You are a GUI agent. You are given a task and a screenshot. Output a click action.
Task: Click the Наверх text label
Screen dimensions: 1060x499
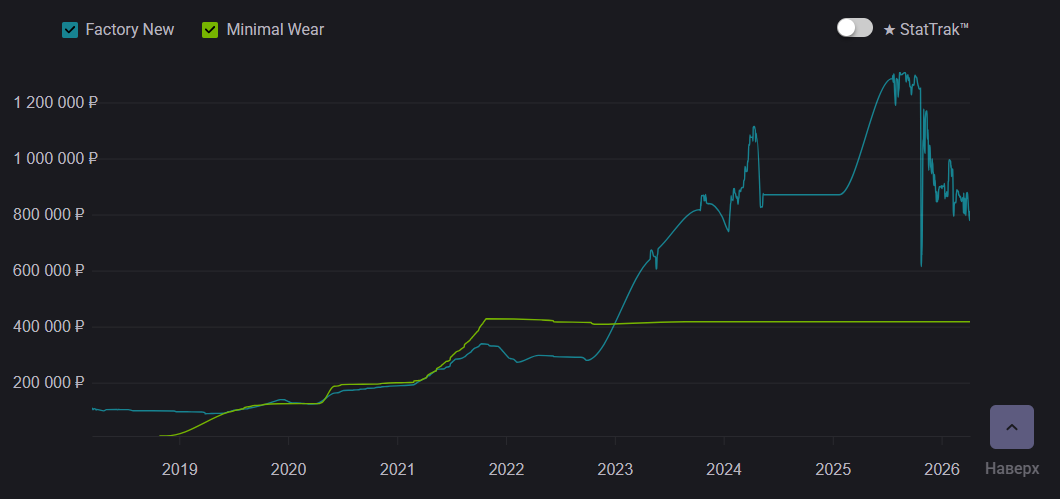point(1011,468)
